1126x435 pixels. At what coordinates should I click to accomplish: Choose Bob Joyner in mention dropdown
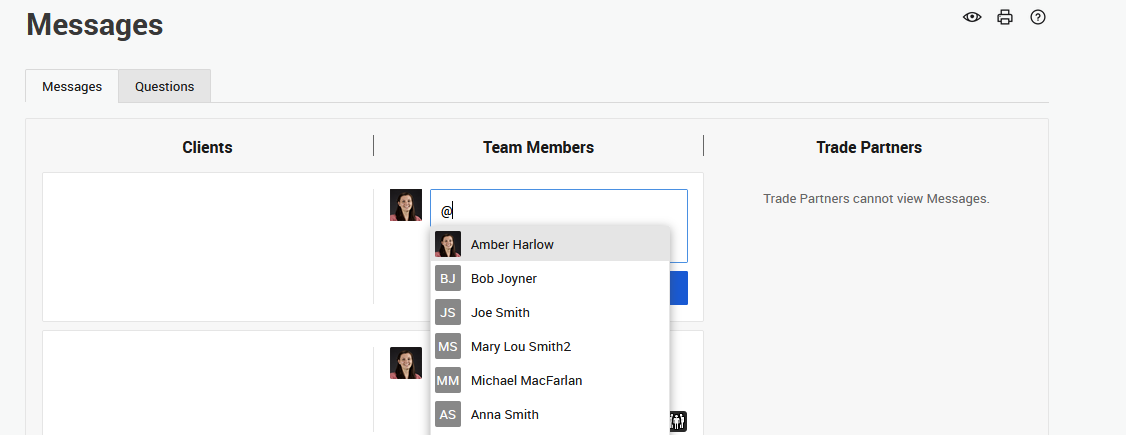pyautogui.click(x=504, y=278)
